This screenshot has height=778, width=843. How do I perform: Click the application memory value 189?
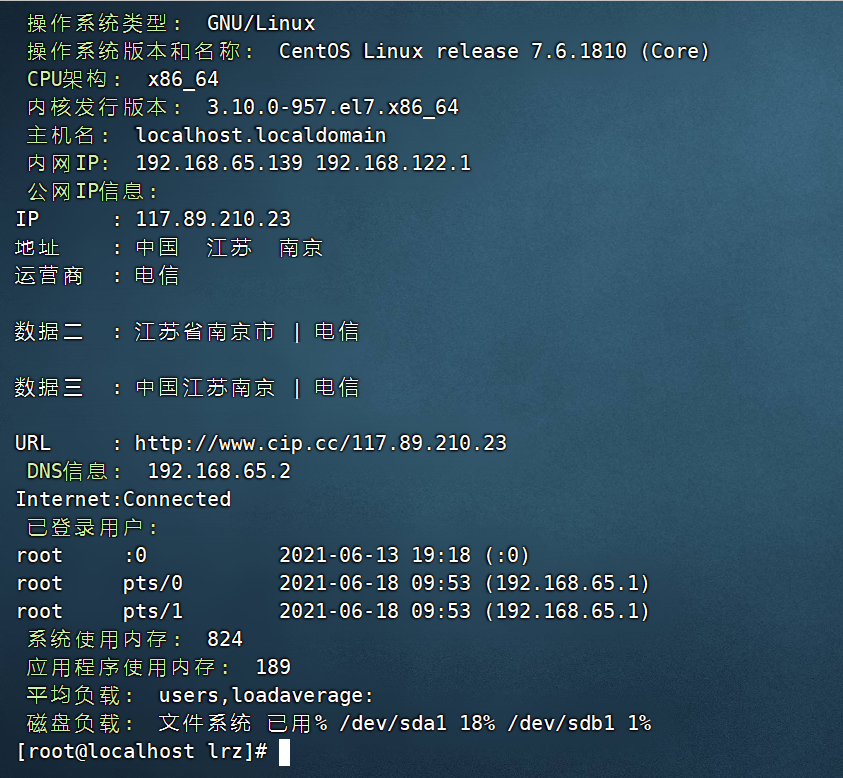point(273,667)
